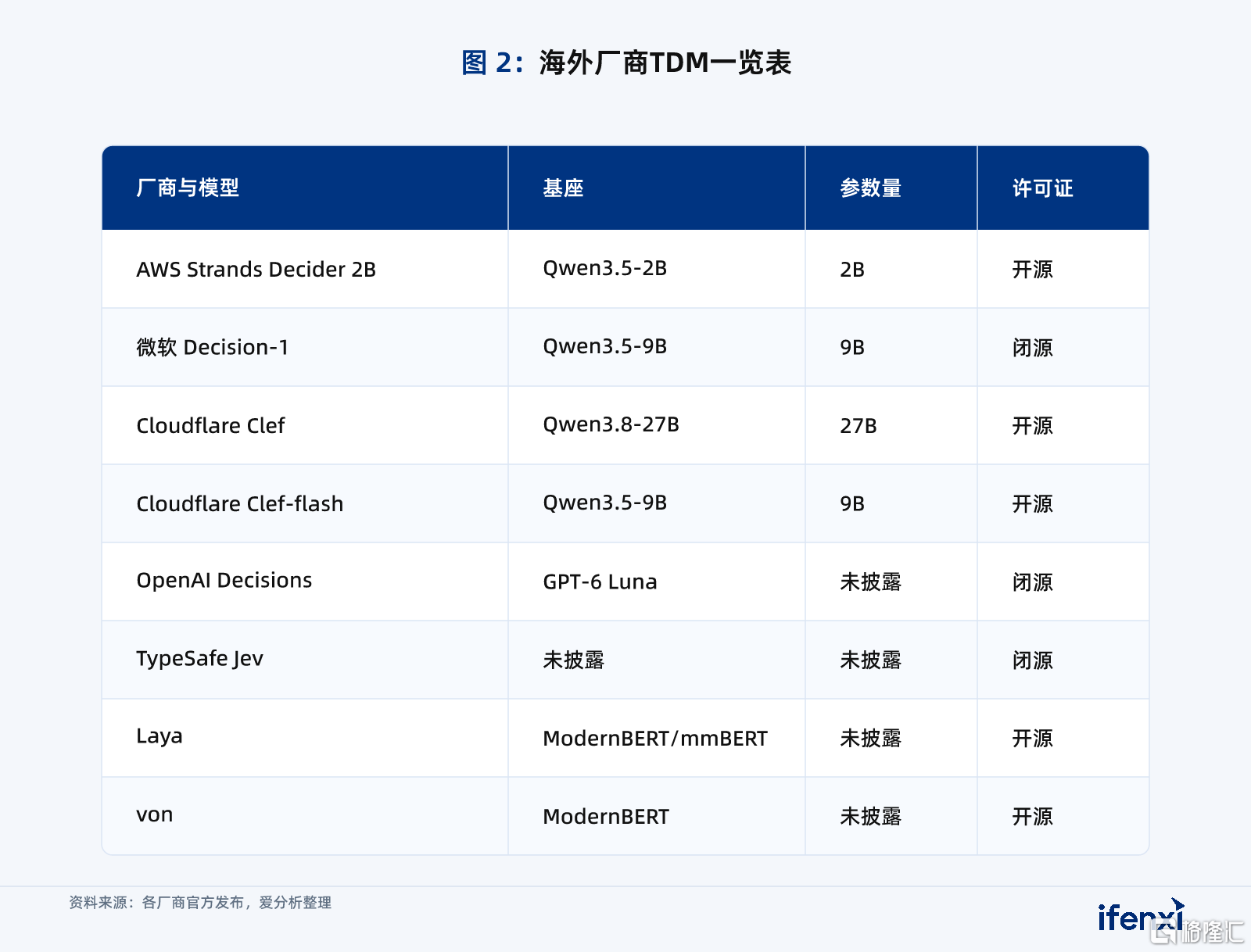
Task: Click 闭源 in the 微软 Decision-1 row
Action: (1032, 347)
